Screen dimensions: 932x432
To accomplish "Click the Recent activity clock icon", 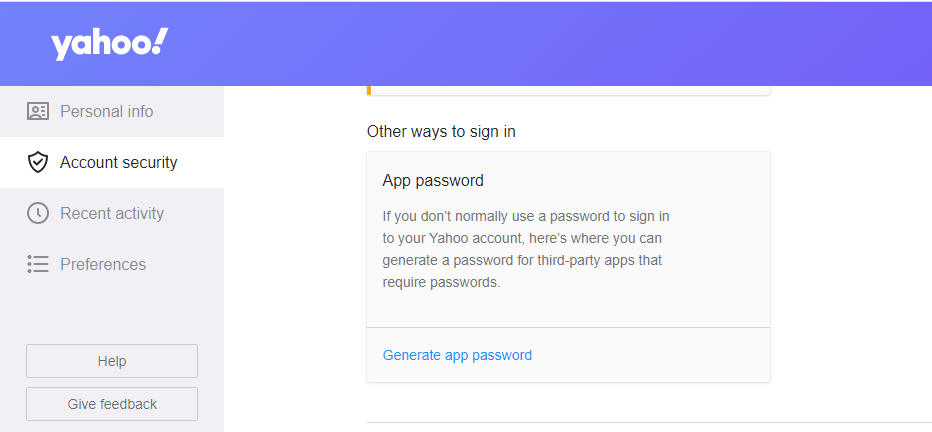I will (38, 213).
